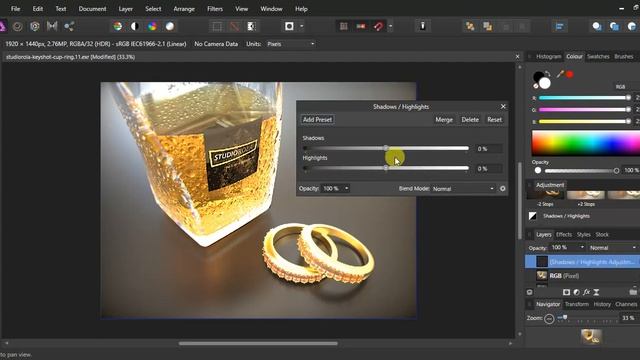
Task: Apply Auto Contrast half-circle icon
Action: [x=135, y=27]
